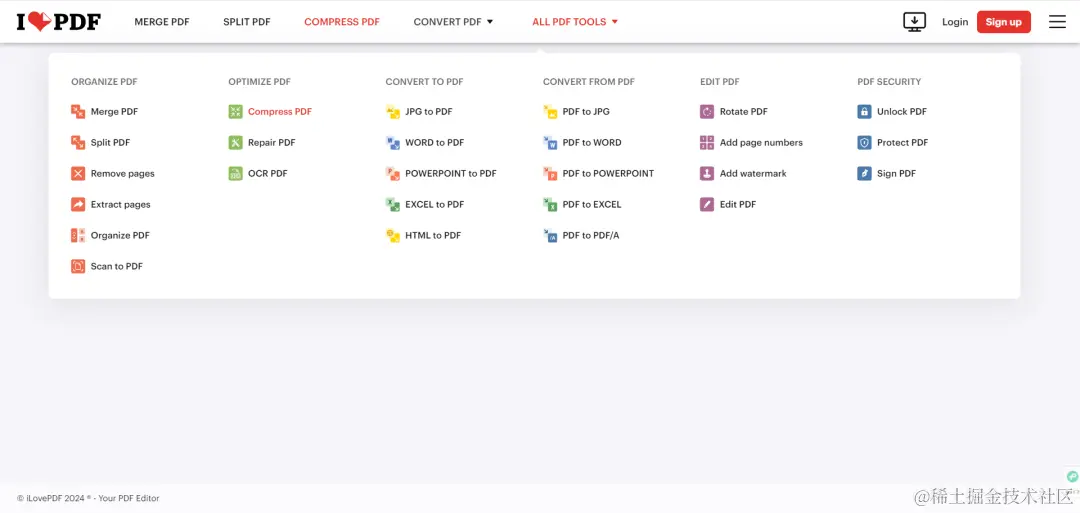Open the Extract pages text link
The width and height of the screenshot is (1080, 513).
[121, 205]
